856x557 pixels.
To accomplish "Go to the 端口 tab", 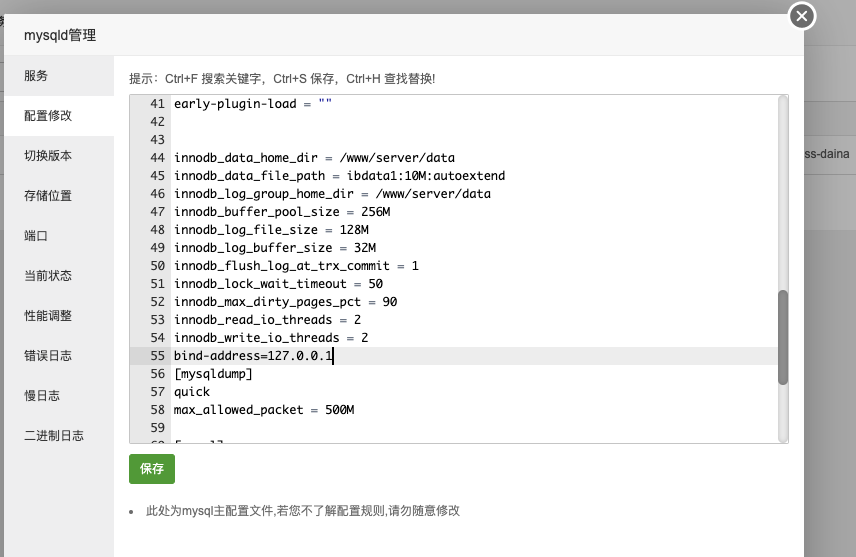I will 59,235.
